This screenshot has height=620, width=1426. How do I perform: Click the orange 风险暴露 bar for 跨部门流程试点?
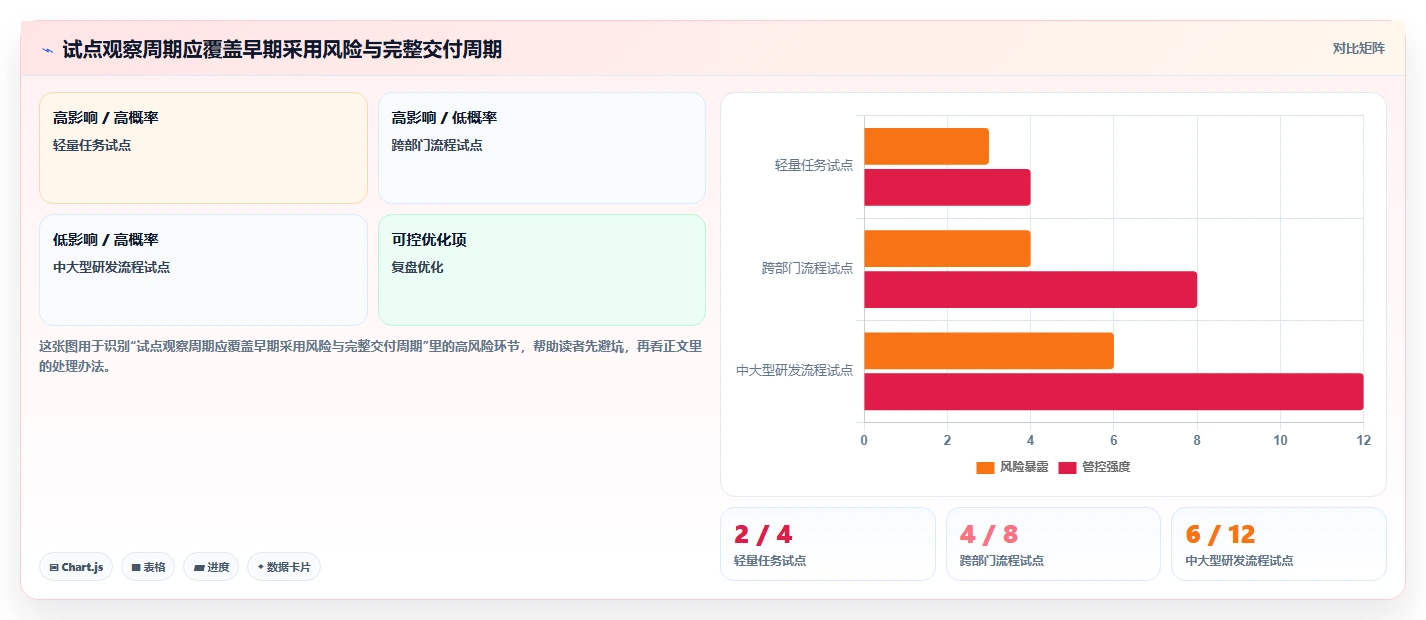[947, 249]
